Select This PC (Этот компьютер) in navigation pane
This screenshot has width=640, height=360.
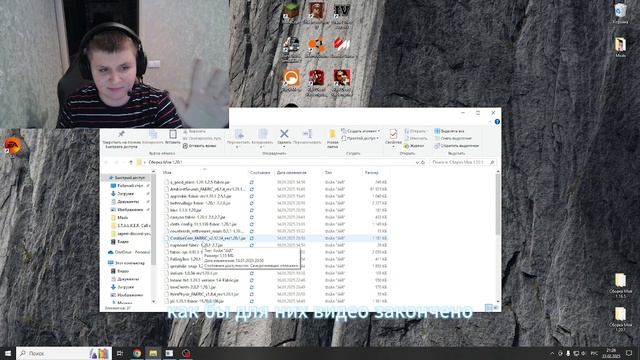tap(127, 263)
